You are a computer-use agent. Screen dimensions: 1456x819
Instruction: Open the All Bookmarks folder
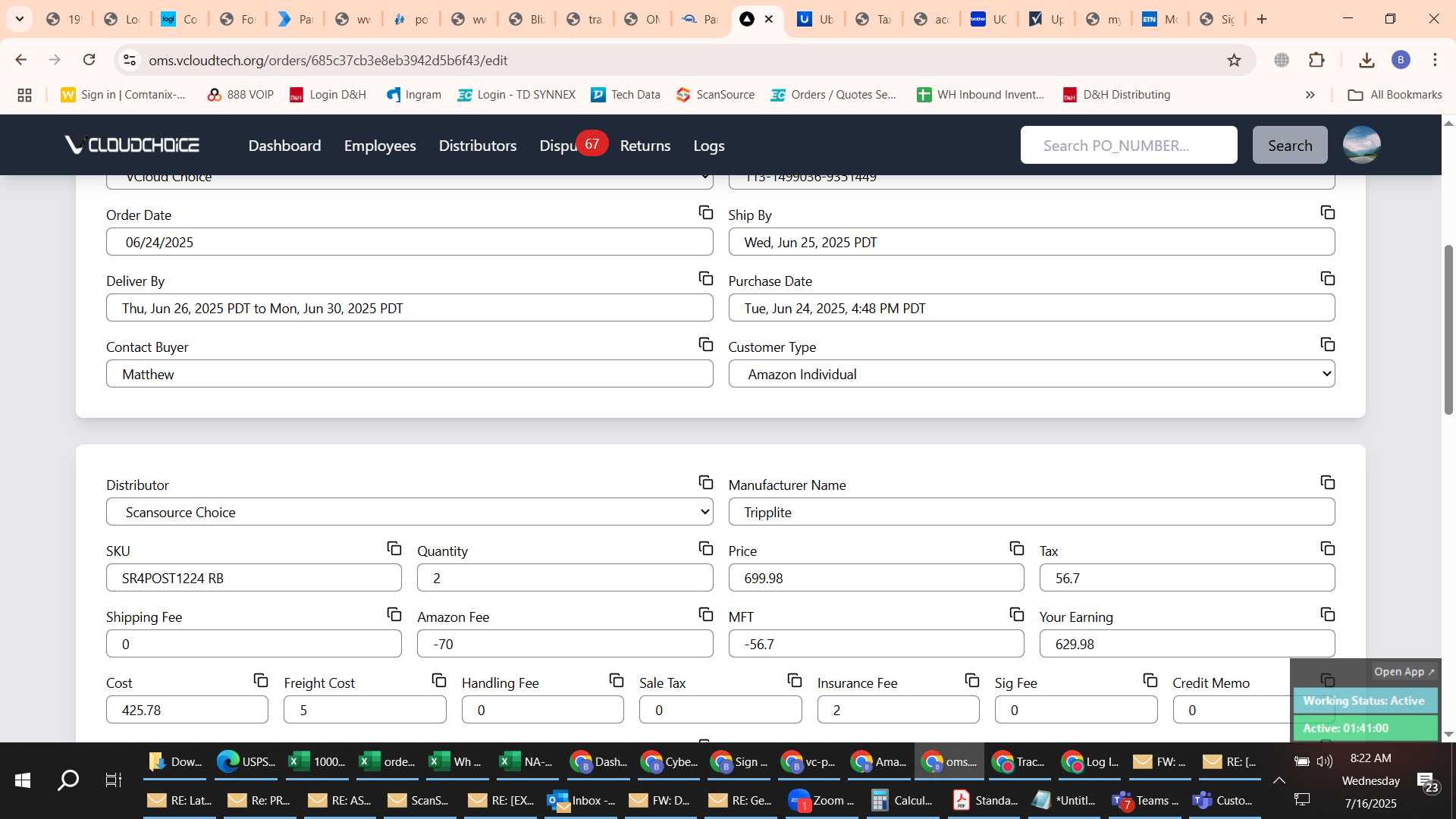click(1395, 95)
